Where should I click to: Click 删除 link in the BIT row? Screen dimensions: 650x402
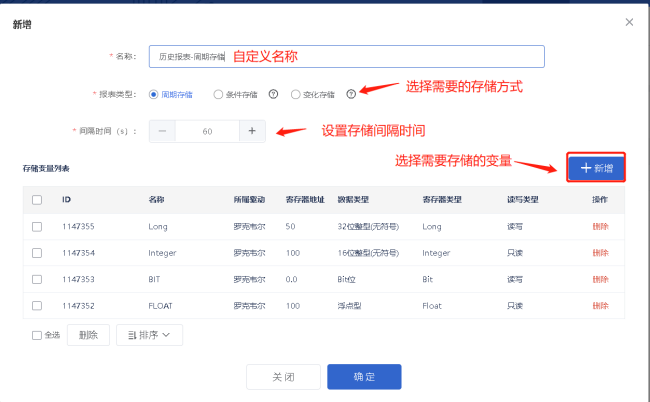point(600,280)
